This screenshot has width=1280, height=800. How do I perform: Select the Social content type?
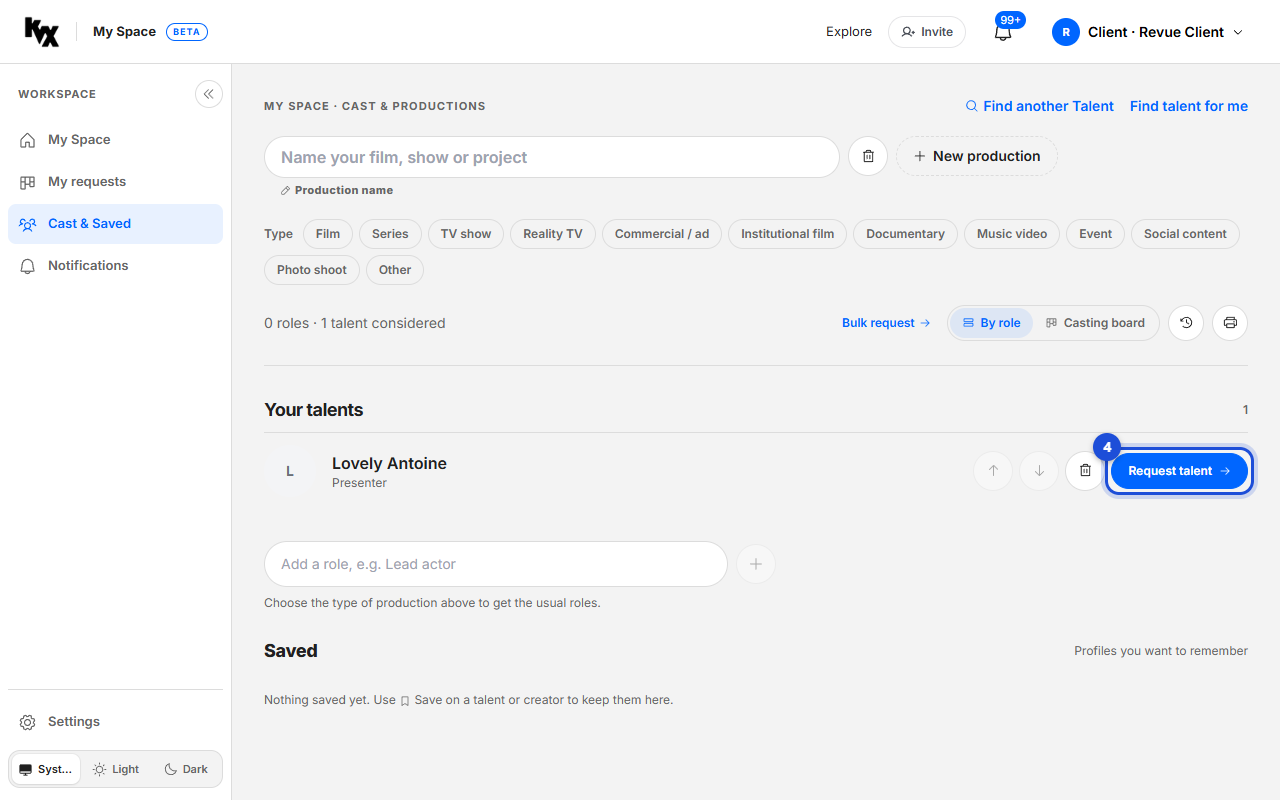(x=1185, y=234)
